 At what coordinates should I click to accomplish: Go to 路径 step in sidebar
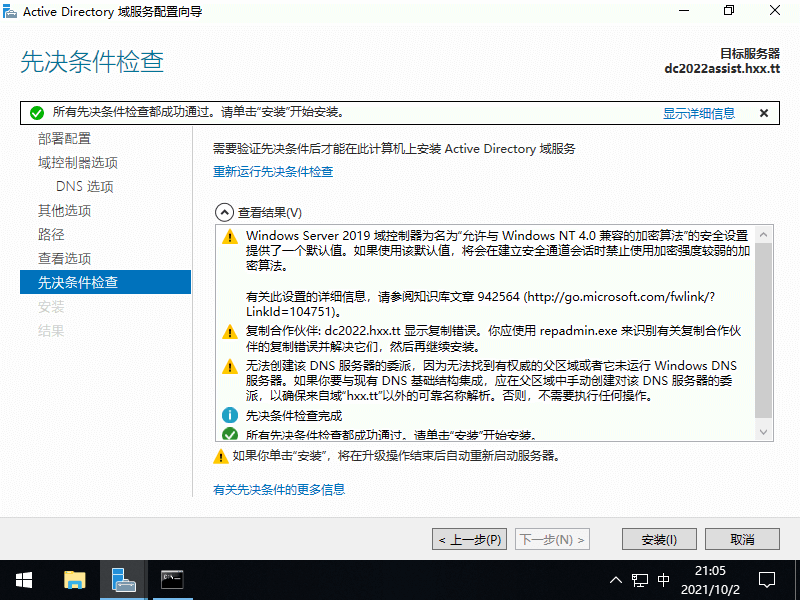pyautogui.click(x=51, y=235)
